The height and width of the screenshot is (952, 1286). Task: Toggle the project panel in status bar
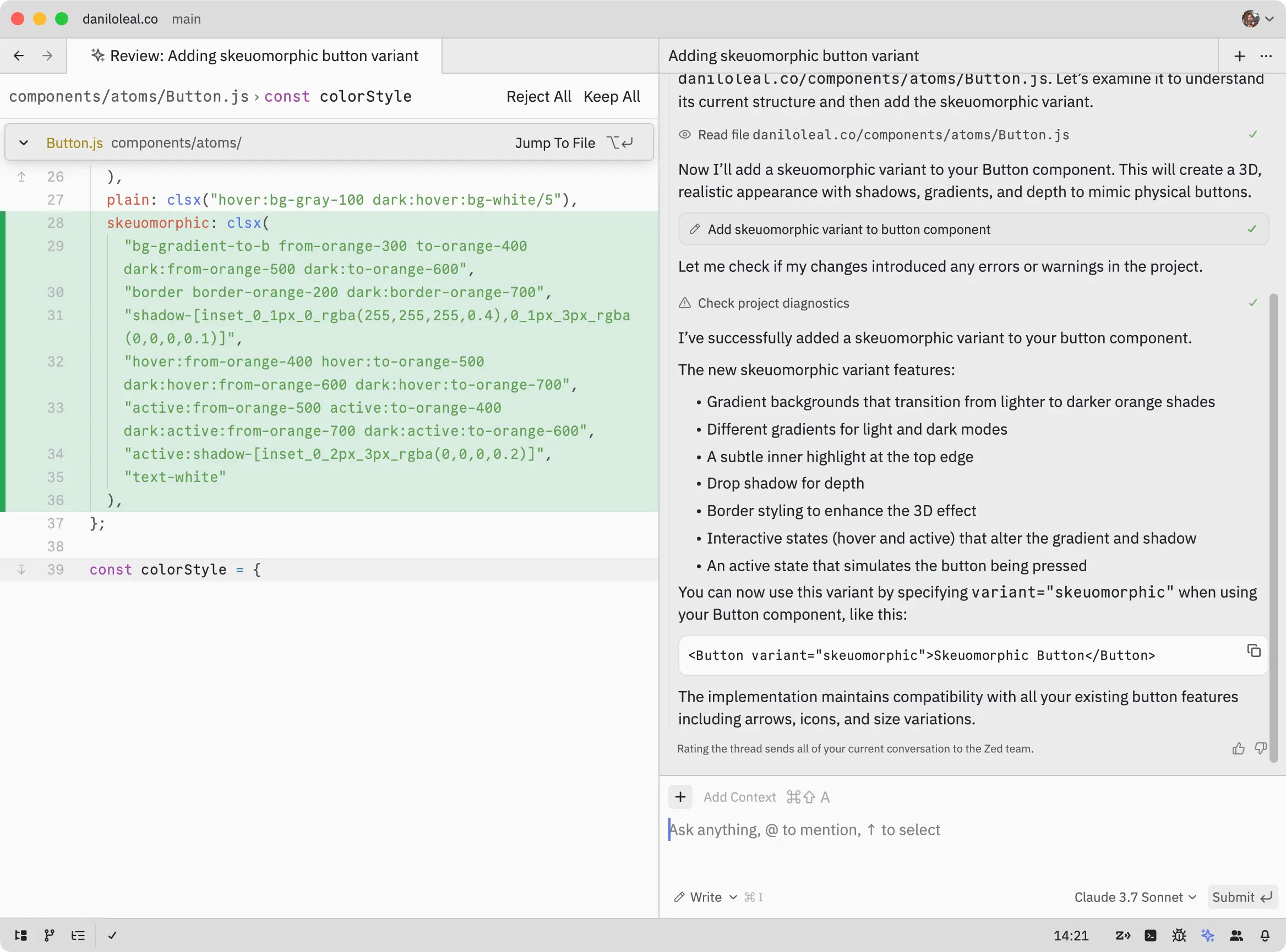pos(21,935)
